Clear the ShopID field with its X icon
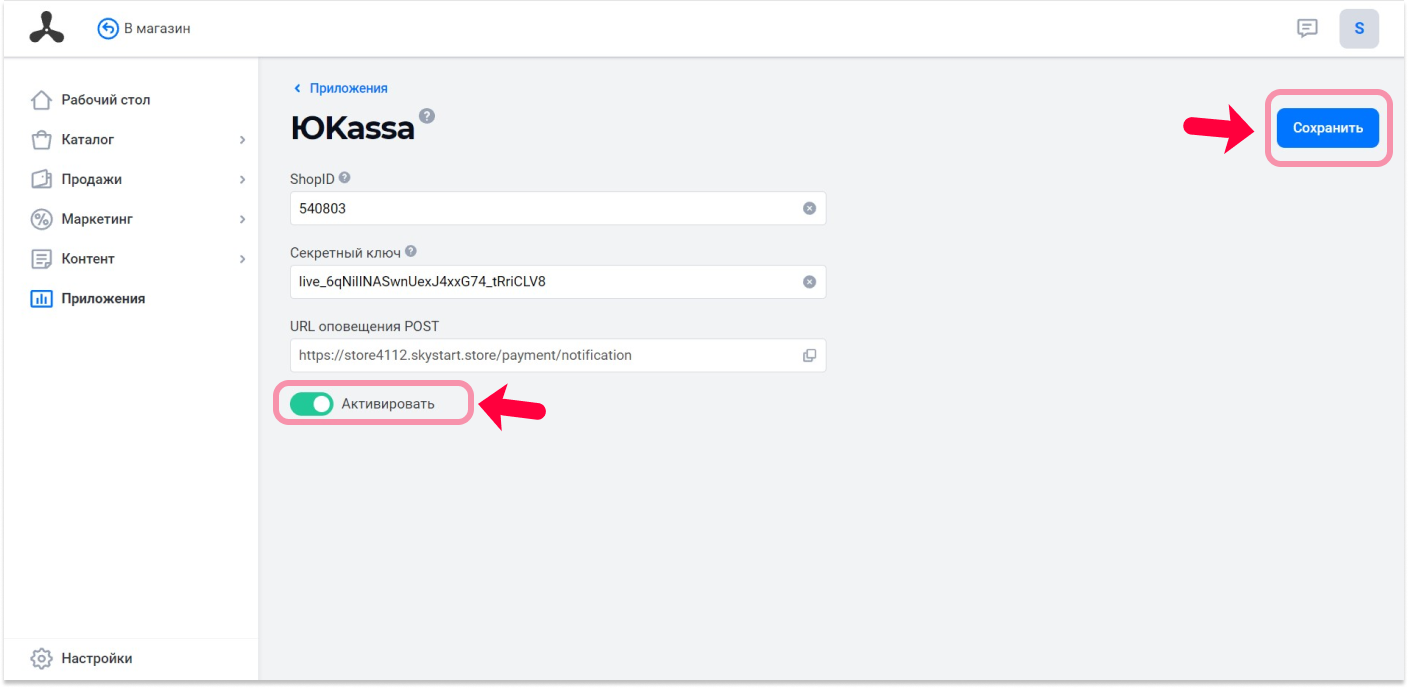The height and width of the screenshot is (688, 1408). (x=810, y=208)
